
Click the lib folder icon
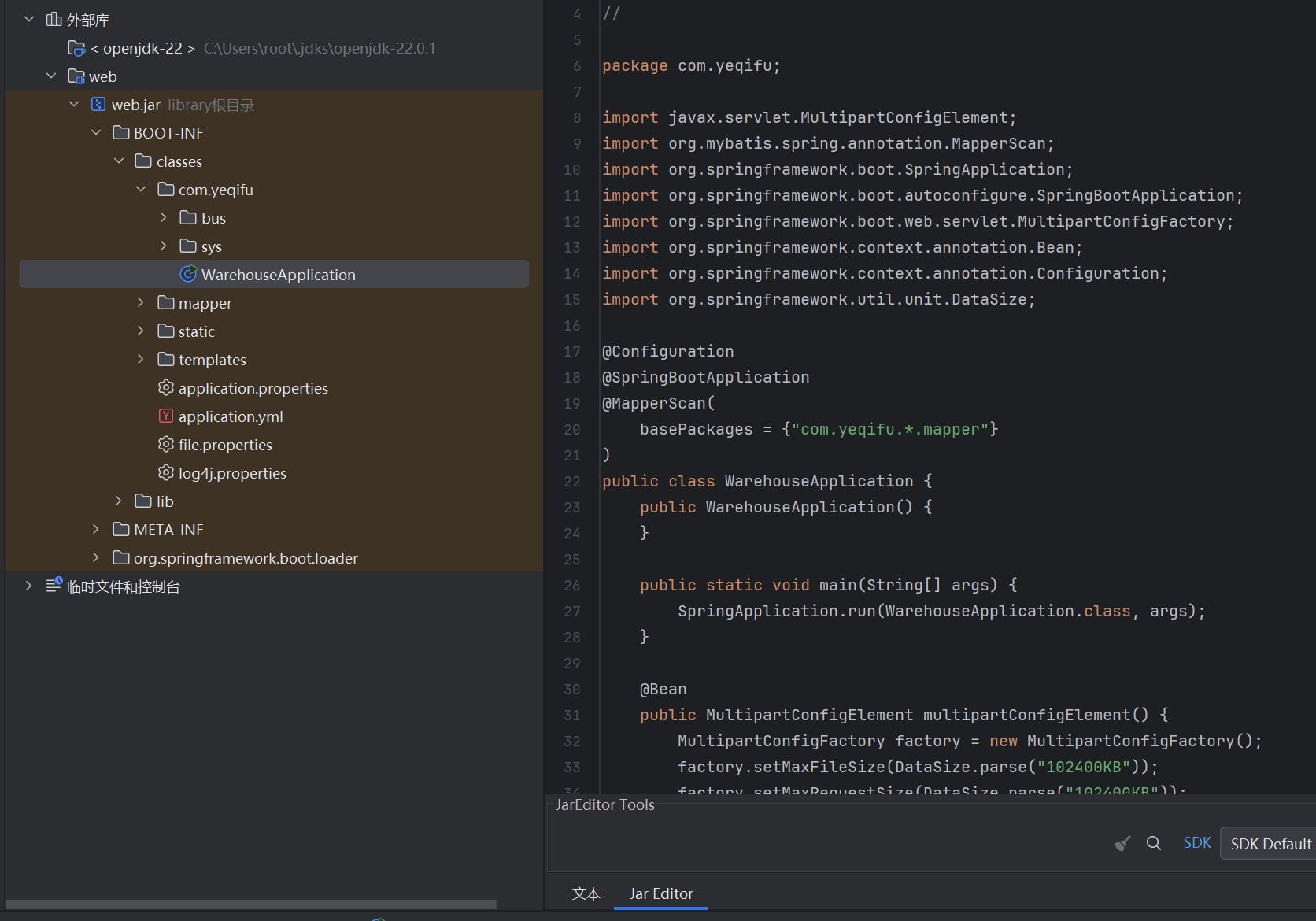[x=143, y=501]
